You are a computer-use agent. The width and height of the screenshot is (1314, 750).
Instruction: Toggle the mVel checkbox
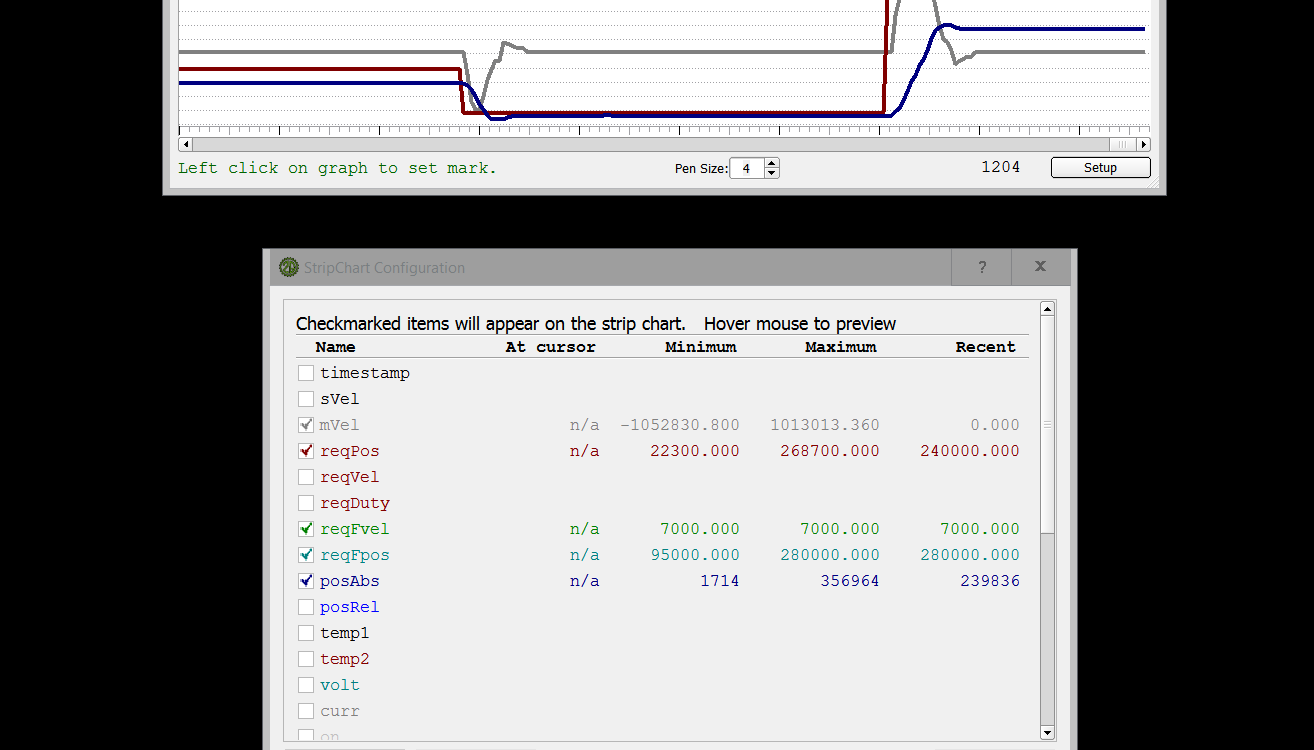coord(306,425)
